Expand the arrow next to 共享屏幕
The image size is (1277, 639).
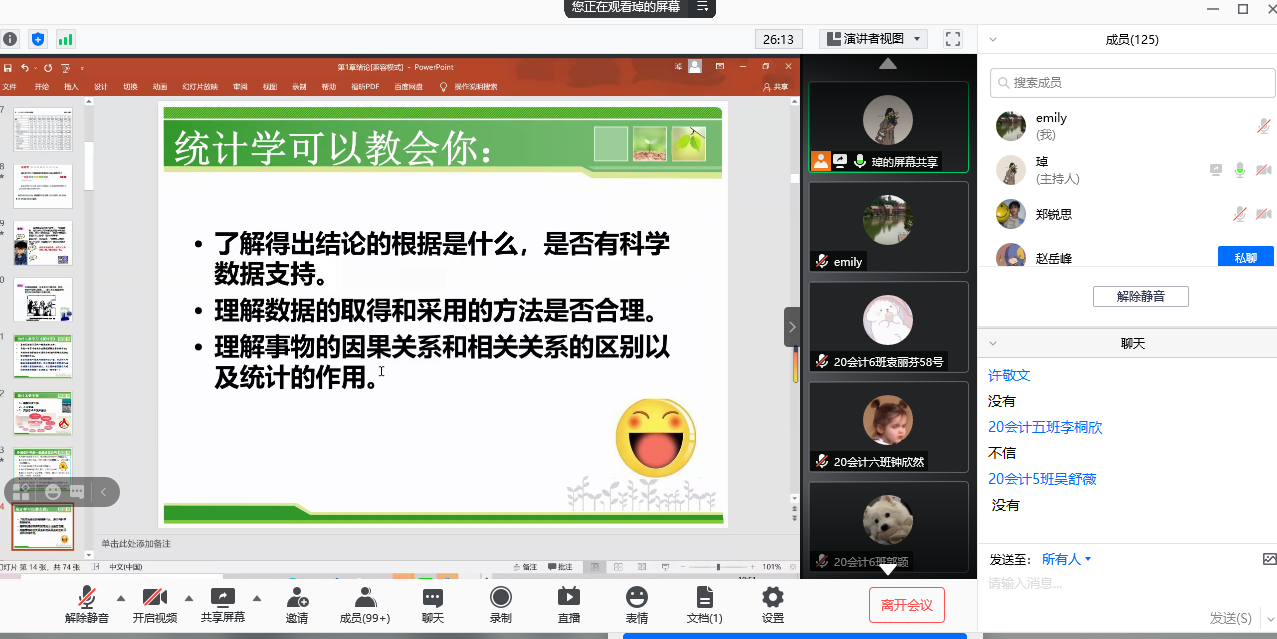(x=256, y=598)
